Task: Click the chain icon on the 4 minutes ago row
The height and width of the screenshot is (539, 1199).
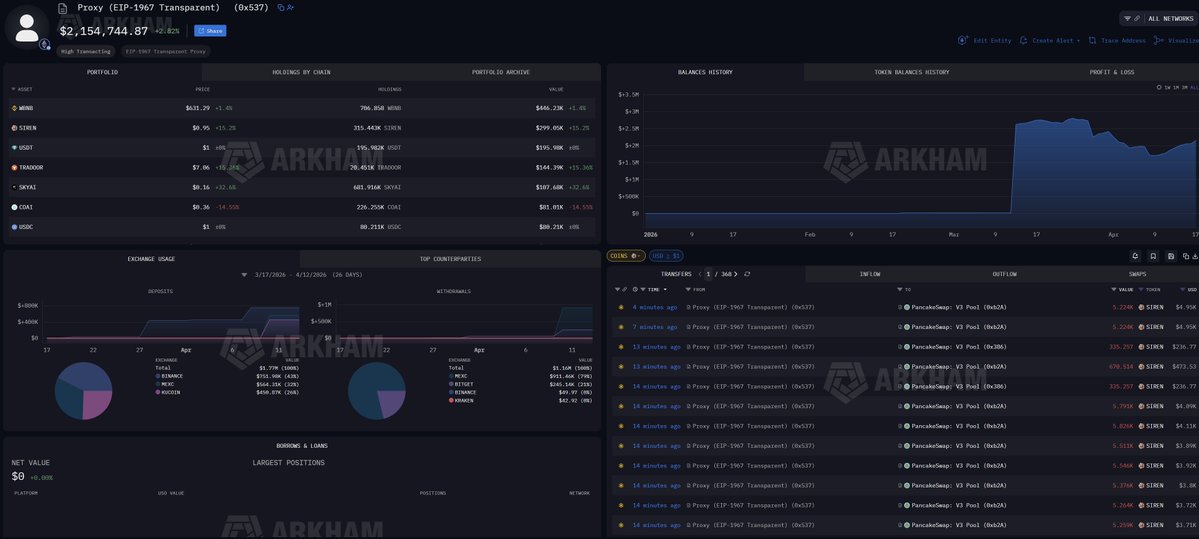Action: (x=621, y=307)
